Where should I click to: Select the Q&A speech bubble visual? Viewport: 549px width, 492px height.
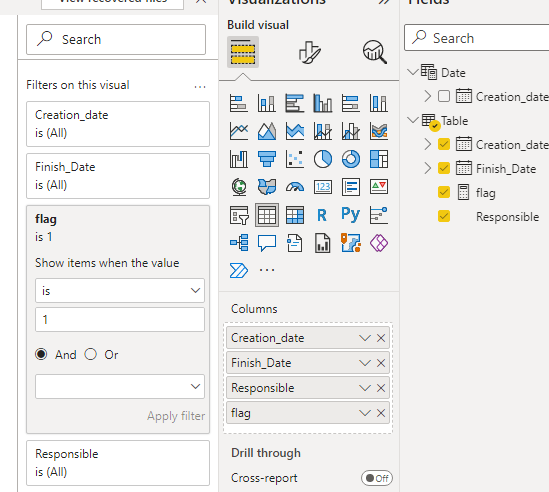click(267, 243)
